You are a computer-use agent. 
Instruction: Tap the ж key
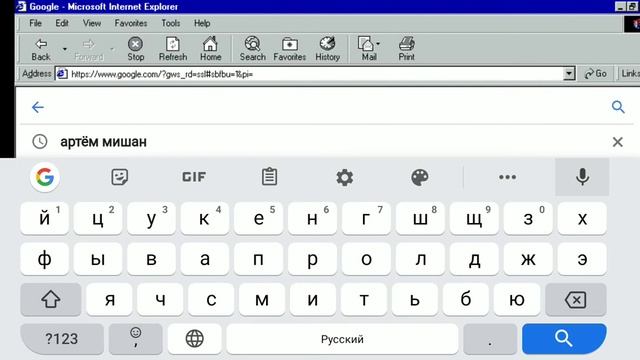528,259
